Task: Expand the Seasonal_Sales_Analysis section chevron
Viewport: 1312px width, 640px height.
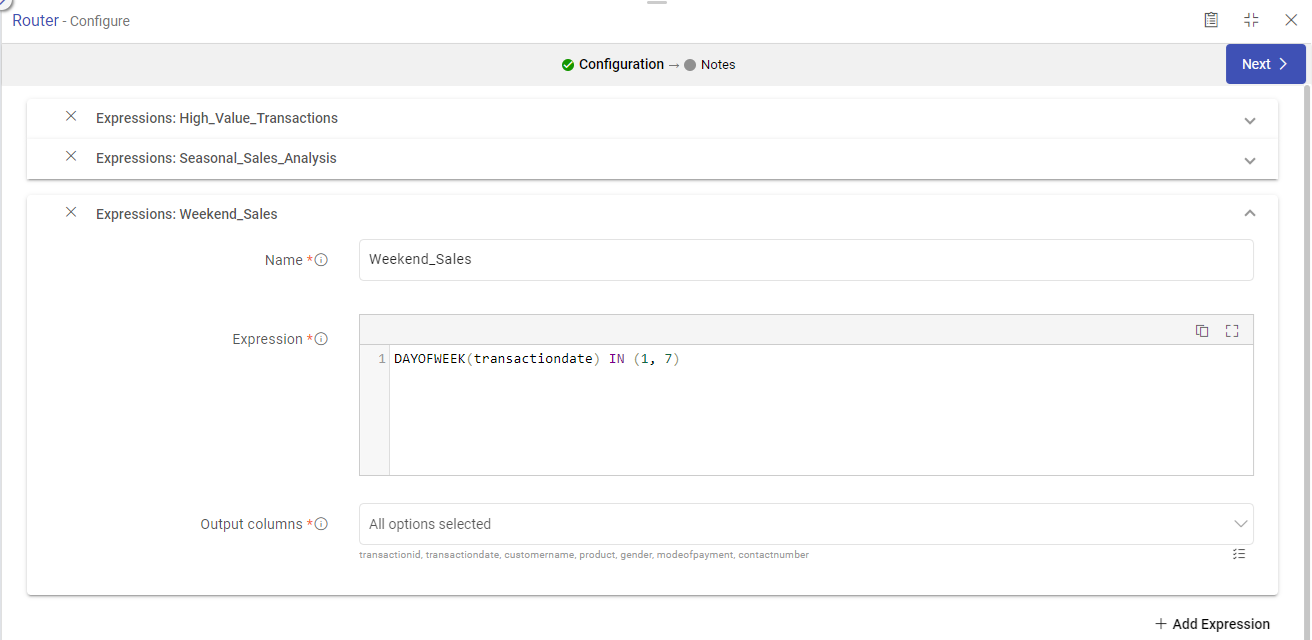Action: pos(1249,160)
